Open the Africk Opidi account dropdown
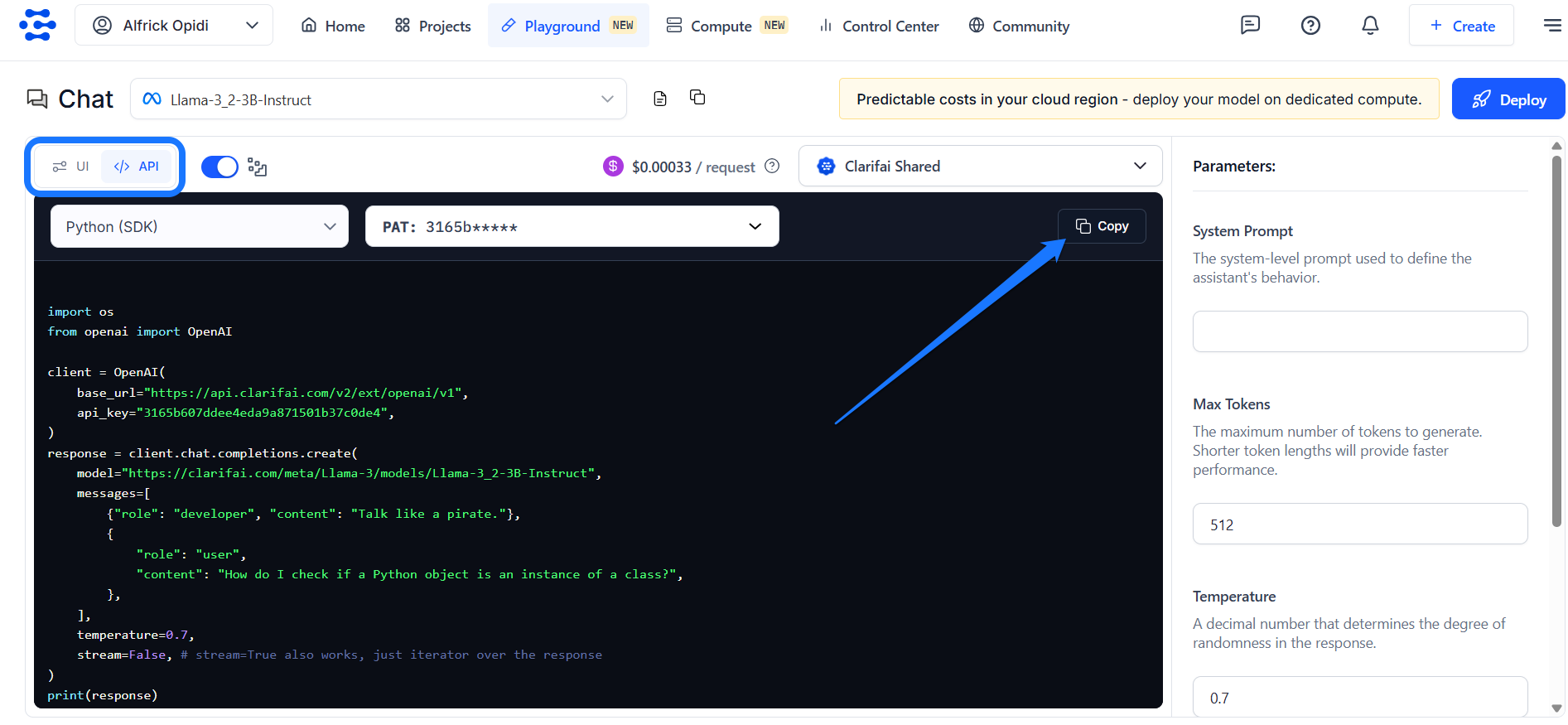Image resolution: width=1568 pixels, height=725 pixels. coord(174,25)
